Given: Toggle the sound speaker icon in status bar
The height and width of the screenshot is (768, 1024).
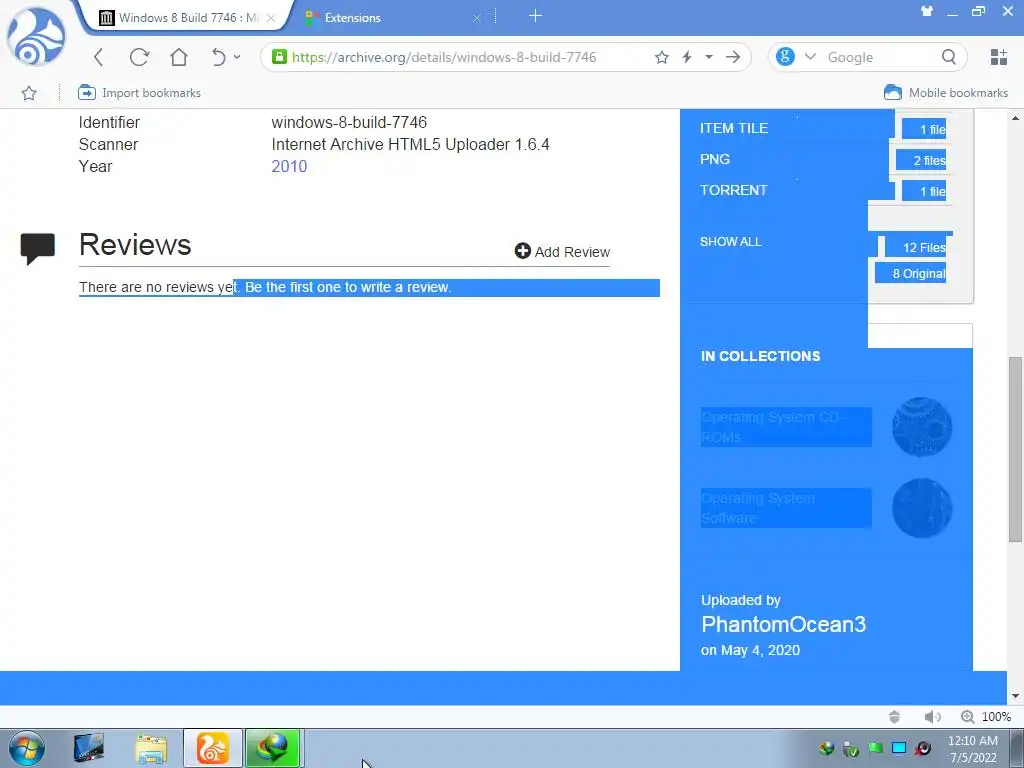Looking at the screenshot, I should (x=932, y=717).
